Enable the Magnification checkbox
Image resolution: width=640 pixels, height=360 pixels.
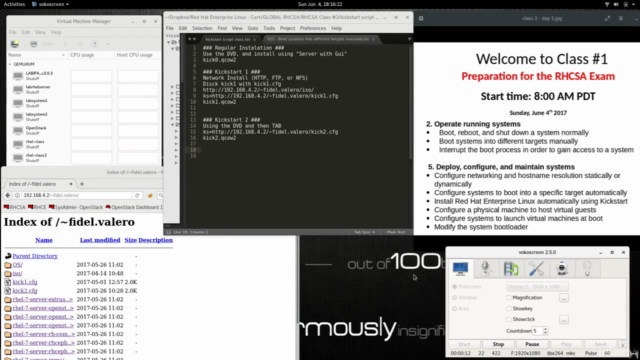[509, 298]
